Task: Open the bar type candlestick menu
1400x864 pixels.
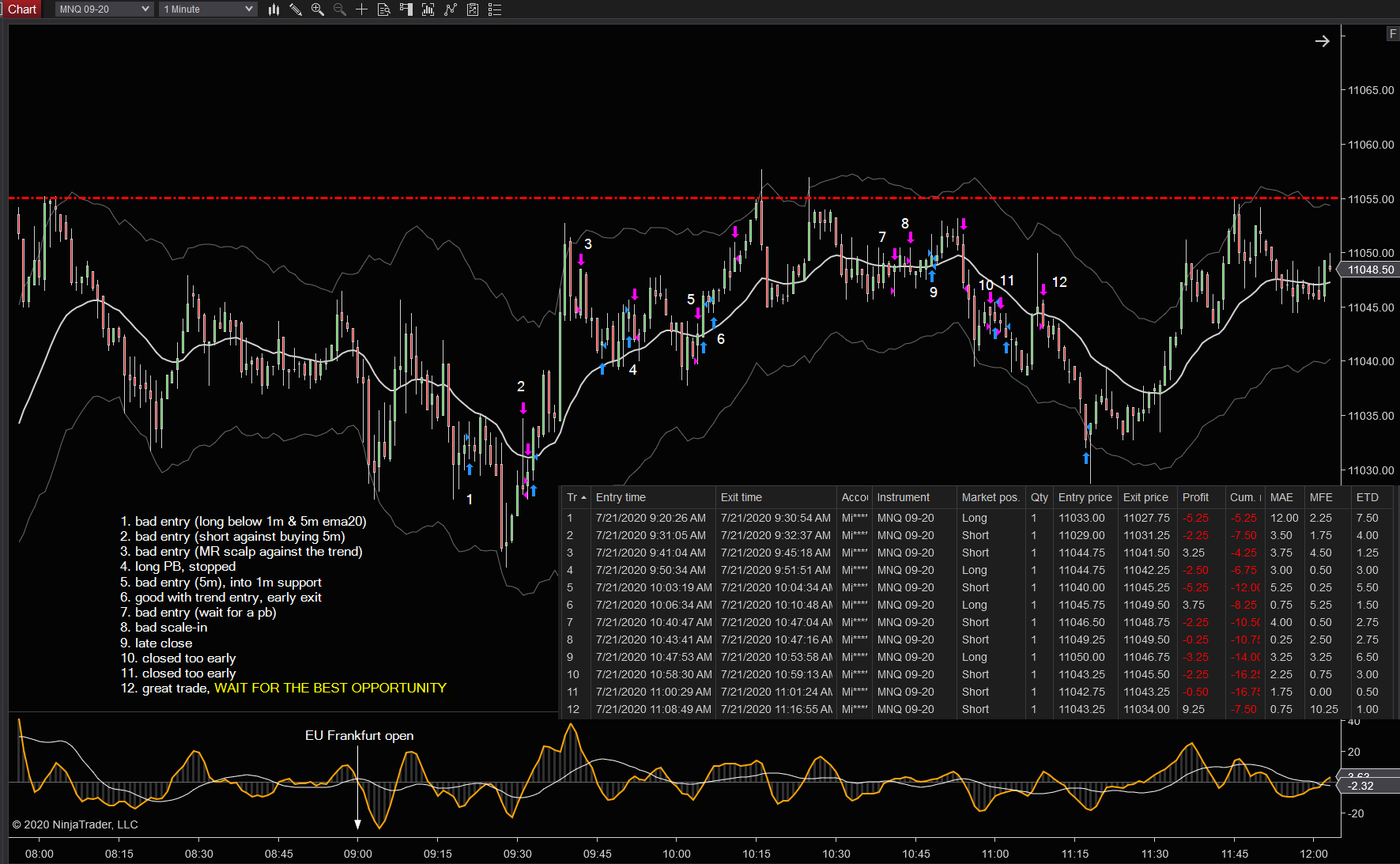Action: click(x=274, y=9)
